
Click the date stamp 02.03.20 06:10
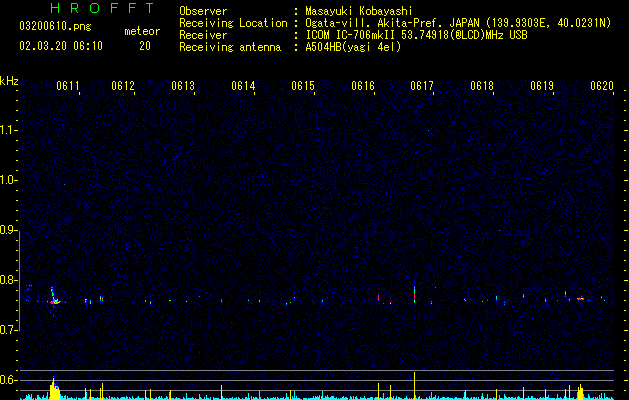(x=61, y=46)
